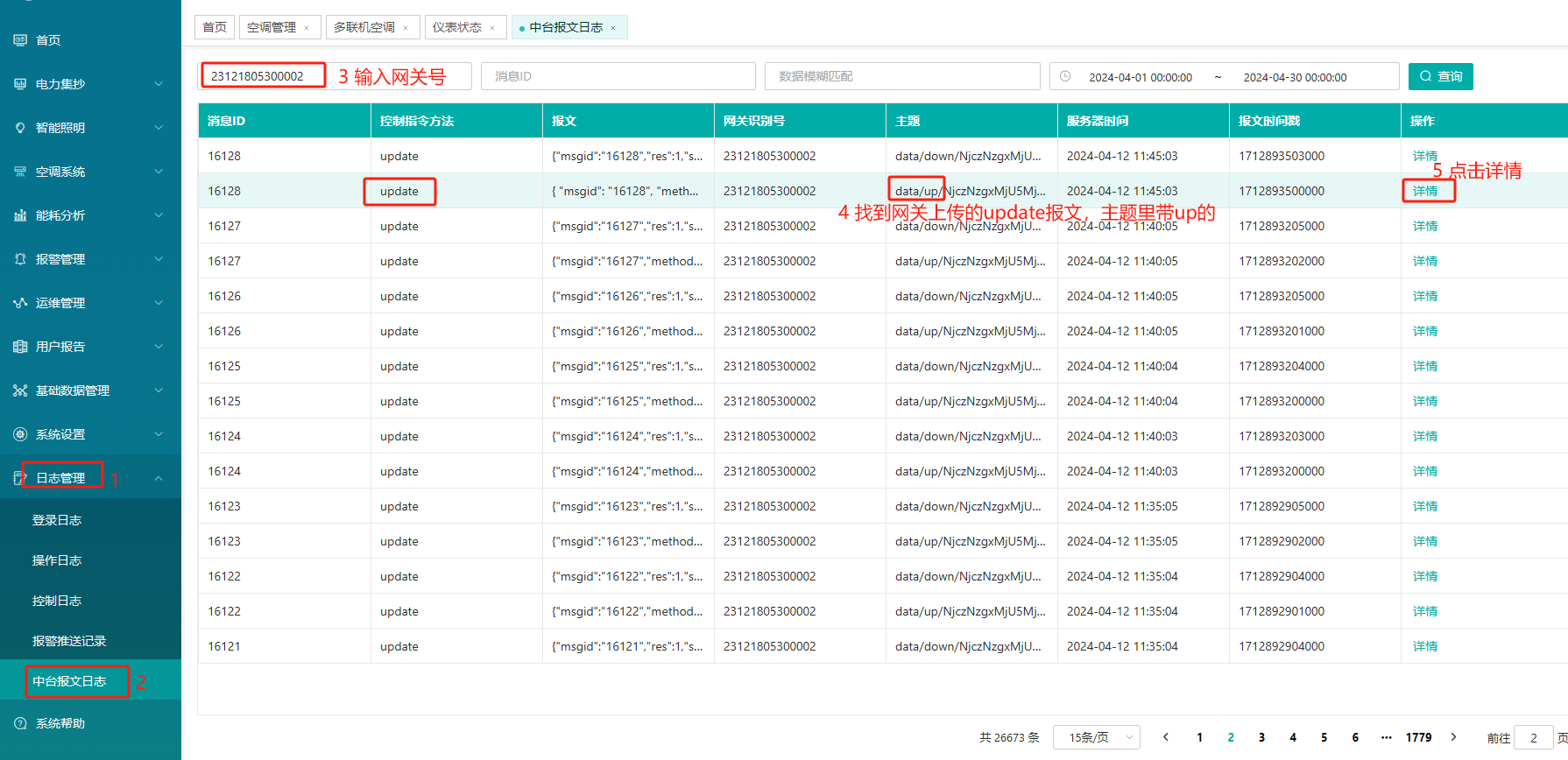Open 操作日志 in the sidebar submenu

57,560
